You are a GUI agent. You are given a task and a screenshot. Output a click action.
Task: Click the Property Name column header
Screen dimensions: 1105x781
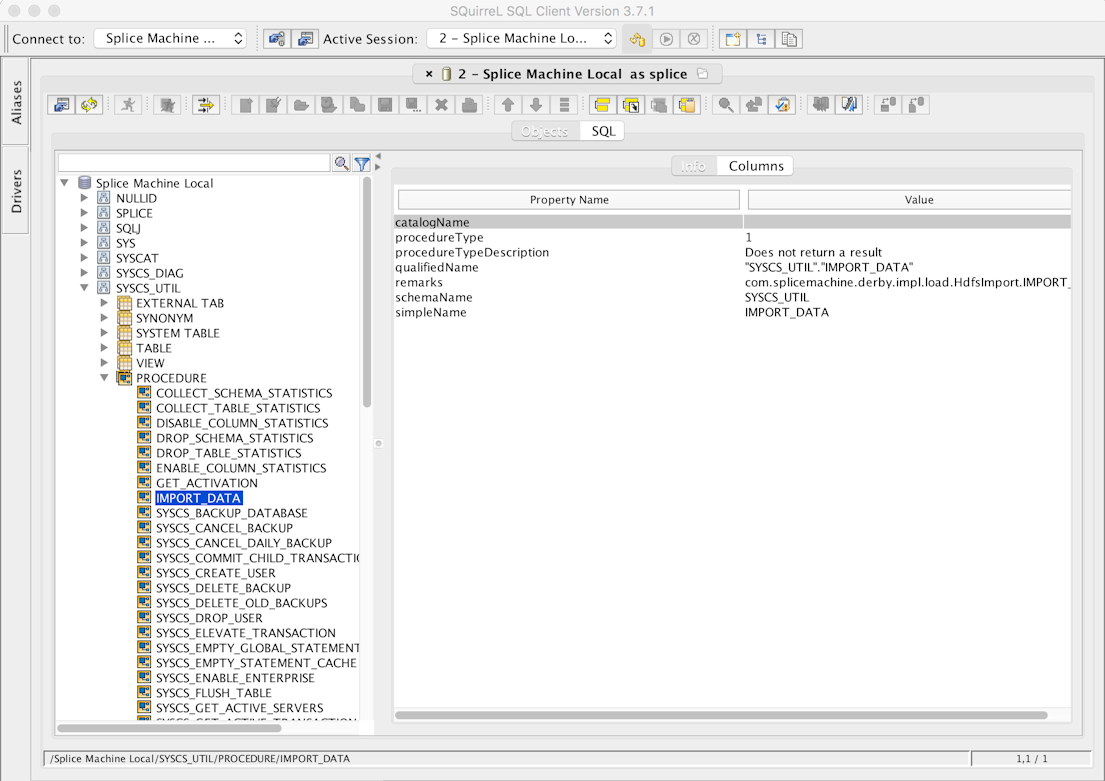point(569,199)
